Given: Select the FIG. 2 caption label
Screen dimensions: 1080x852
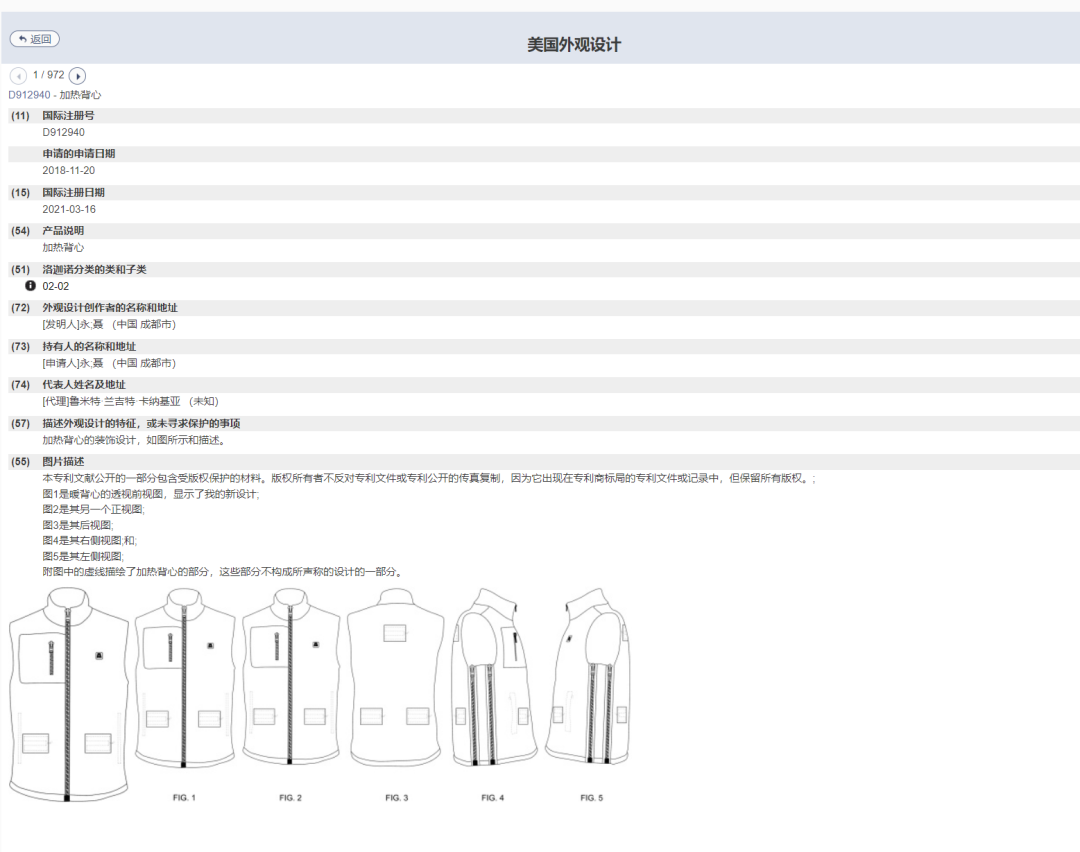Looking at the screenshot, I should coord(290,798).
